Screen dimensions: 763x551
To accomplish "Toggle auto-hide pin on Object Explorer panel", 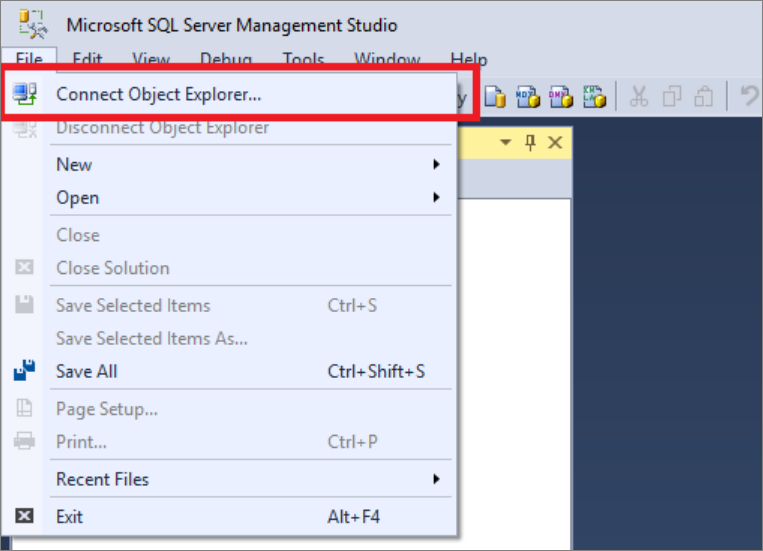I will (530, 143).
